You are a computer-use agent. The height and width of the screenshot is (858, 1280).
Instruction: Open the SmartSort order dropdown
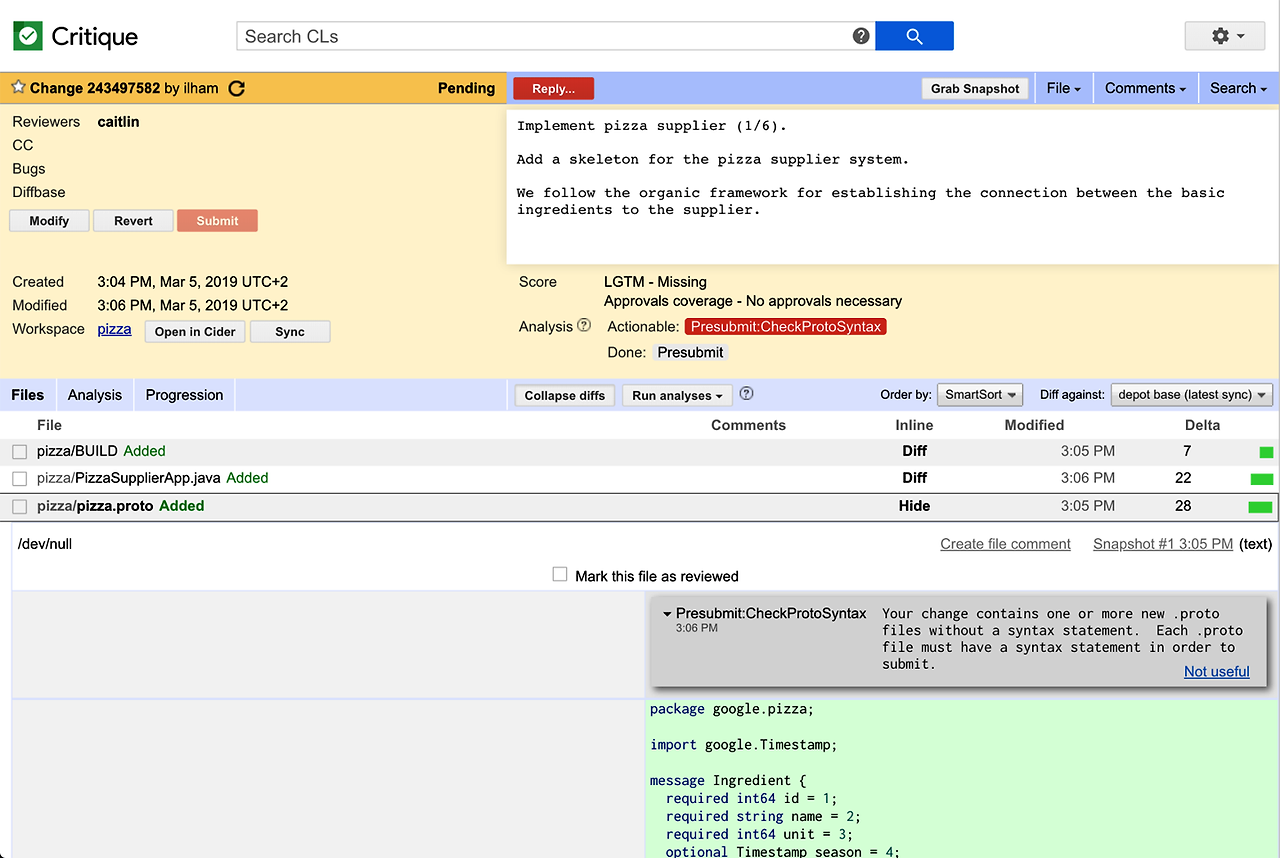979,394
